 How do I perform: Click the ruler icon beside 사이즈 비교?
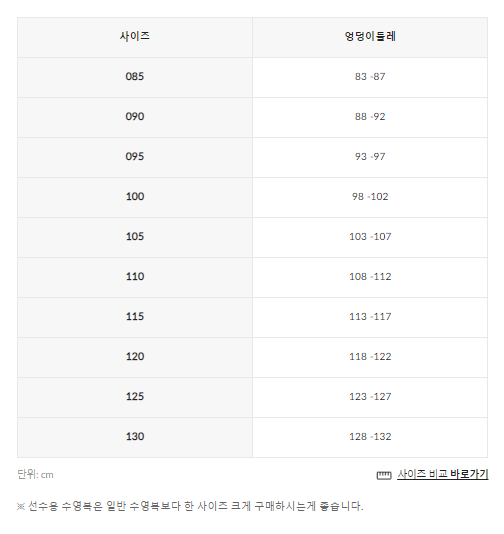pyautogui.click(x=384, y=475)
